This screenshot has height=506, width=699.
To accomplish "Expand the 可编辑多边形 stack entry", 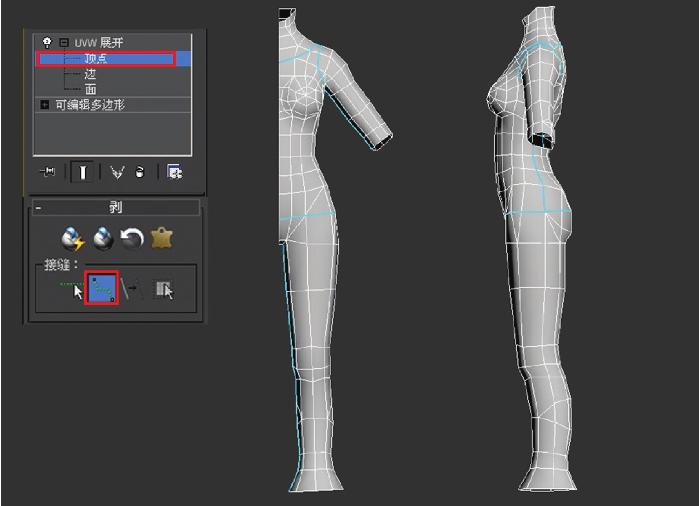I will (45, 105).
